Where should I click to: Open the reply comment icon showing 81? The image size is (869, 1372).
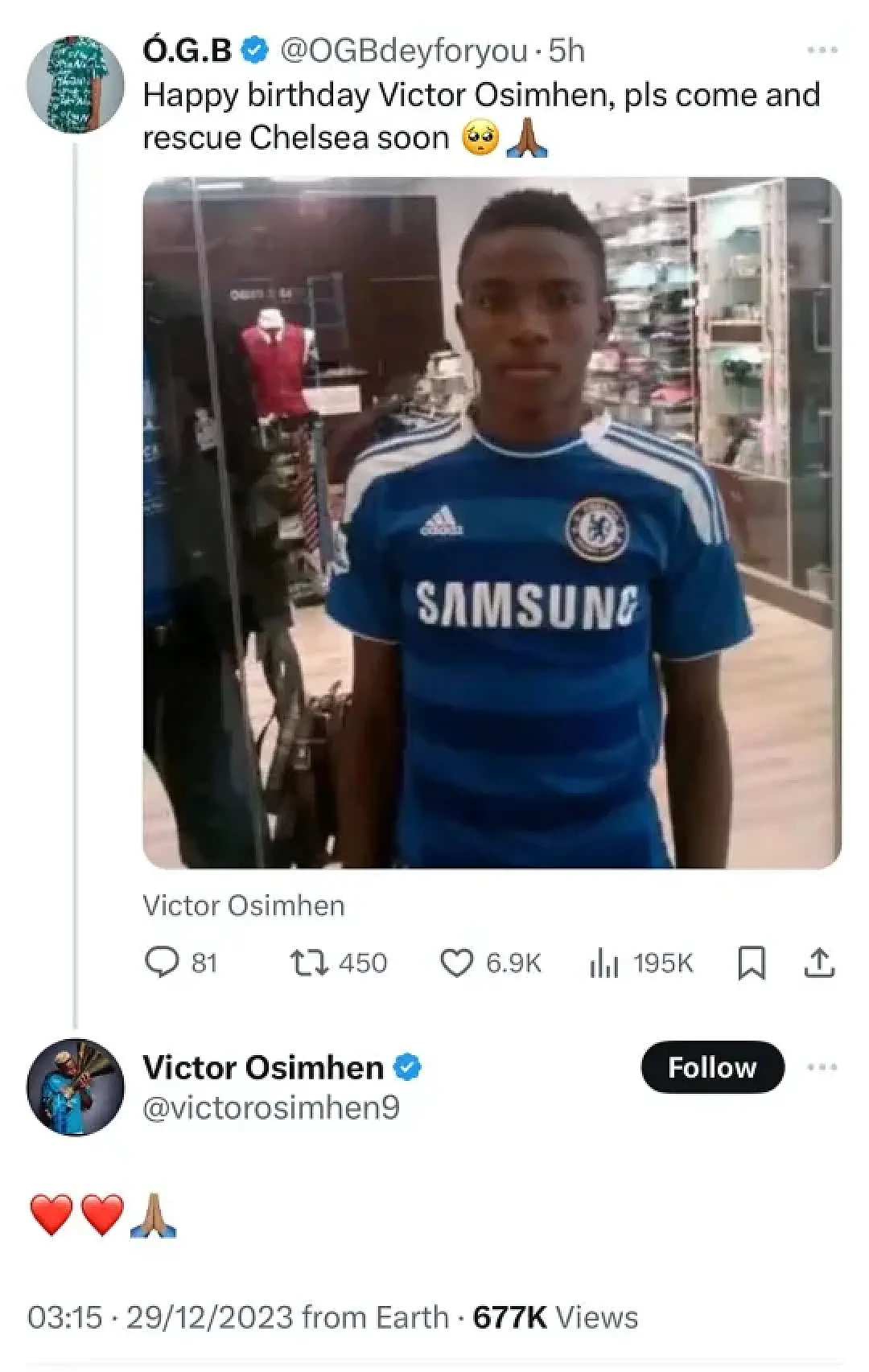(161, 963)
